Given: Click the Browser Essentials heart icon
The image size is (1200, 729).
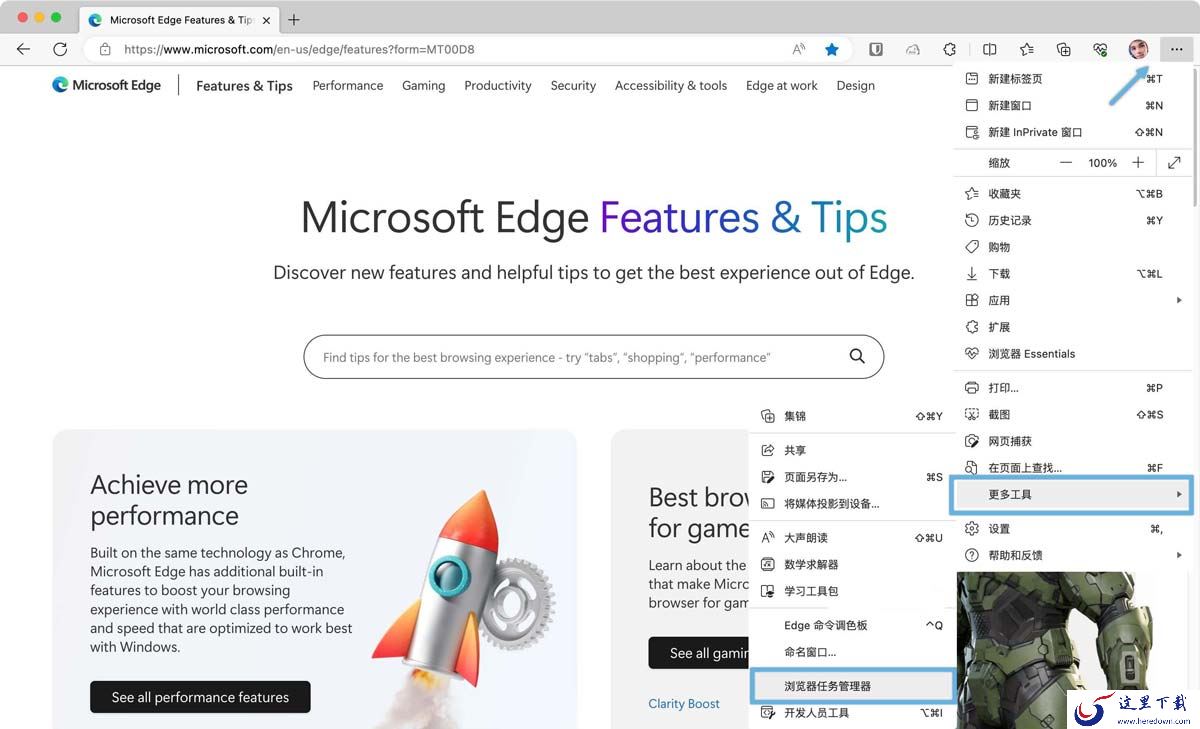Looking at the screenshot, I should tap(1100, 49).
